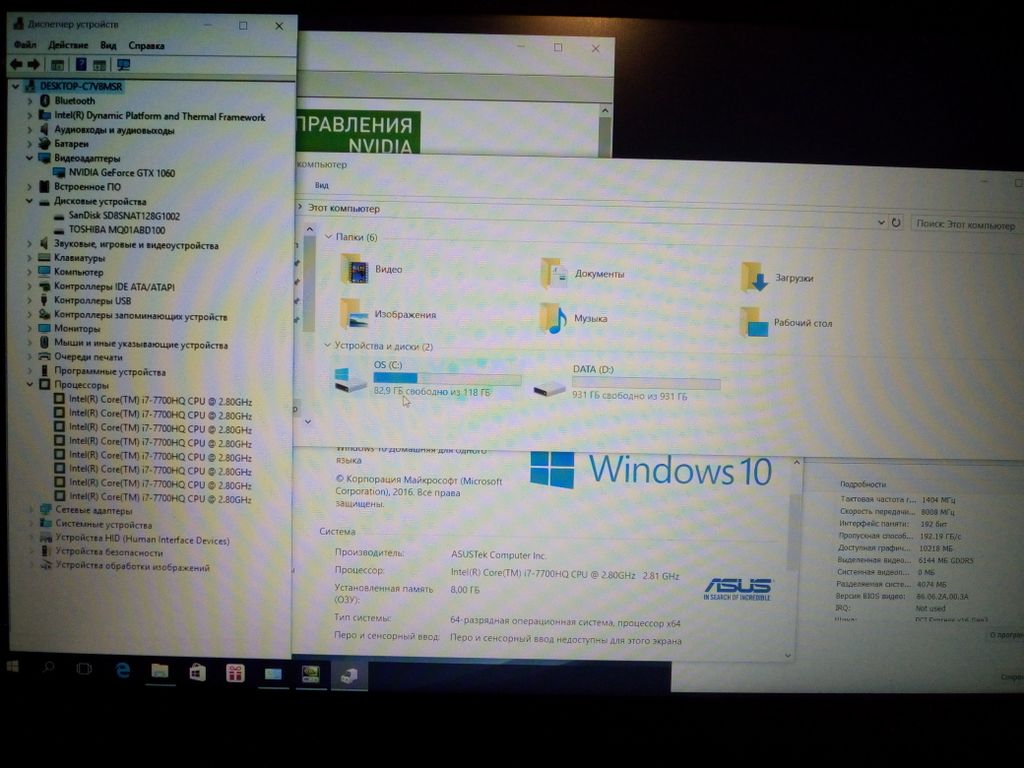Screen dimensions: 1024x768
Task: Click the Intel Dynamic Platform and Thermal Framework icon
Action: pos(44,115)
